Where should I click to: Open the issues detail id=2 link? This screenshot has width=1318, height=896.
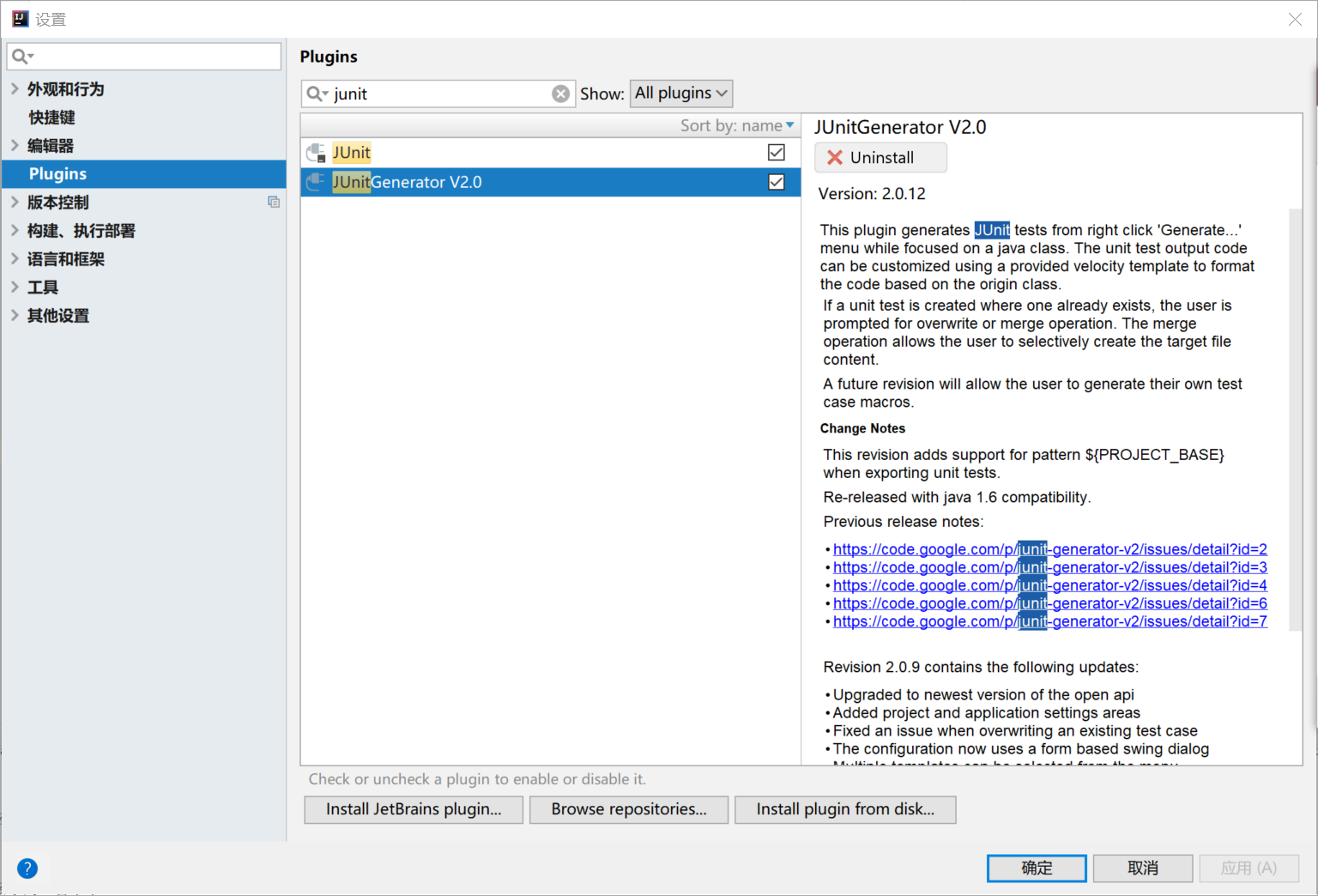[1049, 549]
